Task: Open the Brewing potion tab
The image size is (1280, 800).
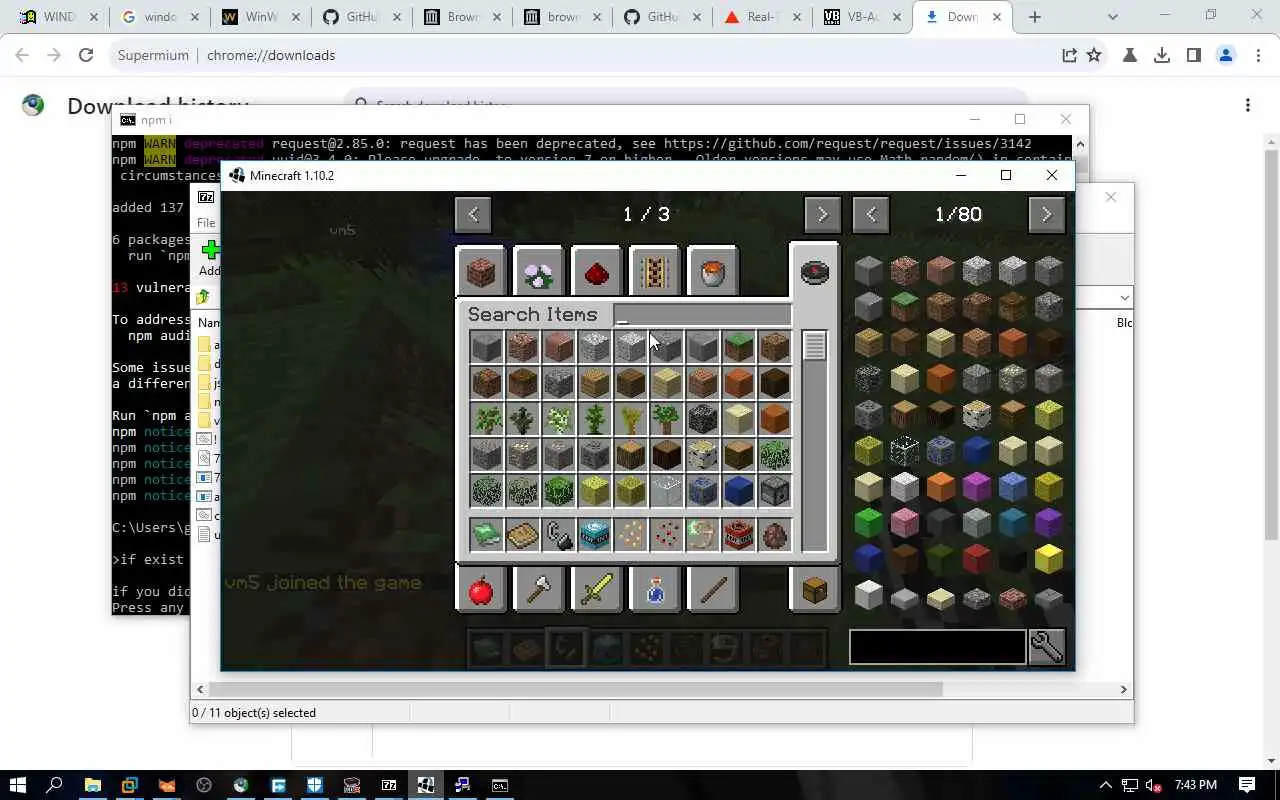Action: [x=654, y=589]
